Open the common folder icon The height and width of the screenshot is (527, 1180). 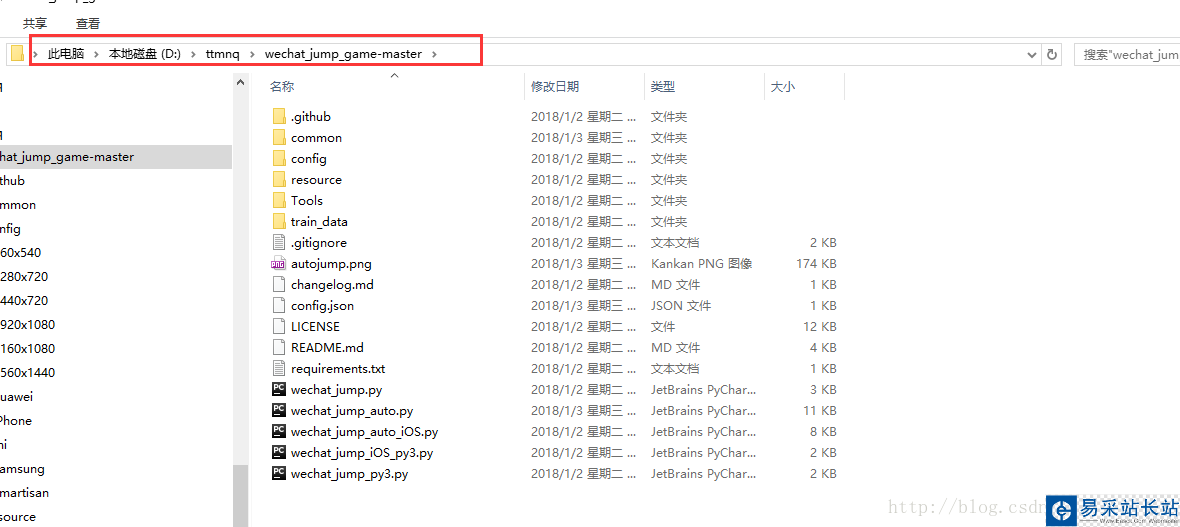[x=279, y=138]
